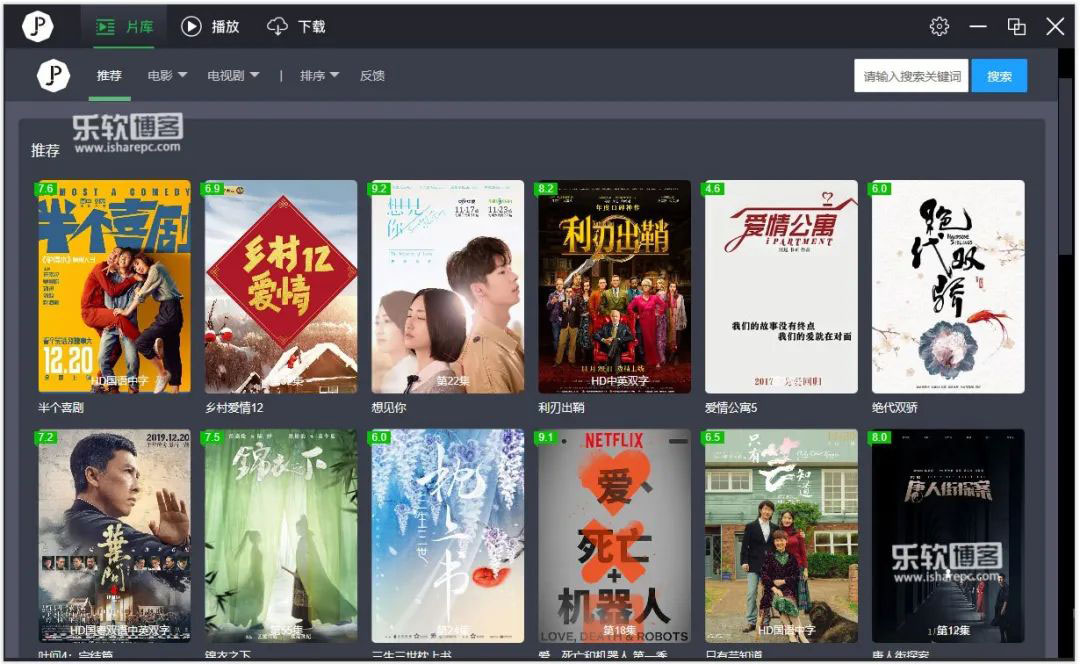This screenshot has height=664, width=1080.
Task: Expand the 电视剧 dropdown
Action: tap(233, 76)
